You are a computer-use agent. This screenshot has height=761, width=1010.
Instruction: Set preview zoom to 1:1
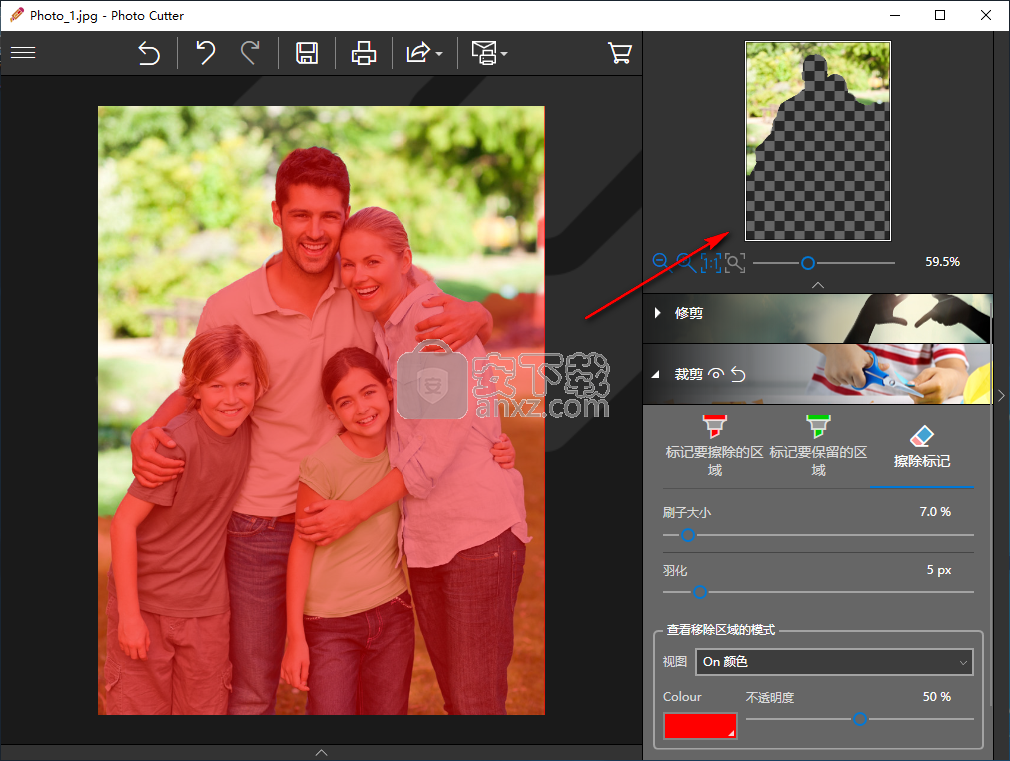(710, 262)
